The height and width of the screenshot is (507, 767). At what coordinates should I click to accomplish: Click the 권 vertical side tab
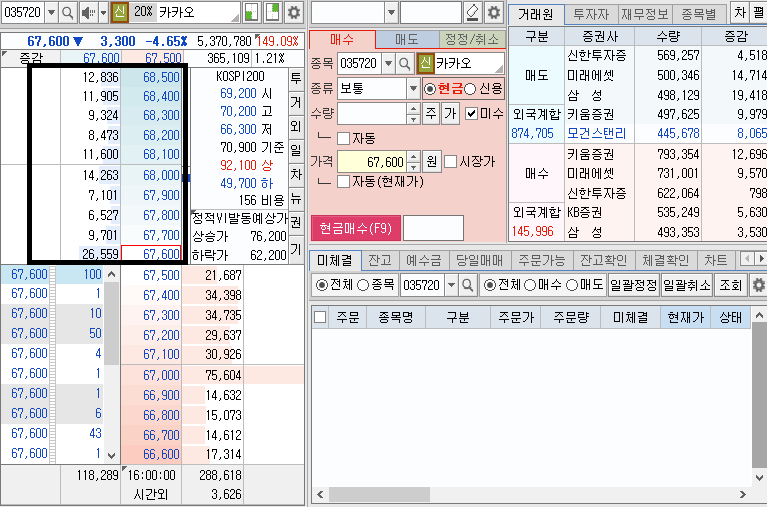tap(296, 223)
